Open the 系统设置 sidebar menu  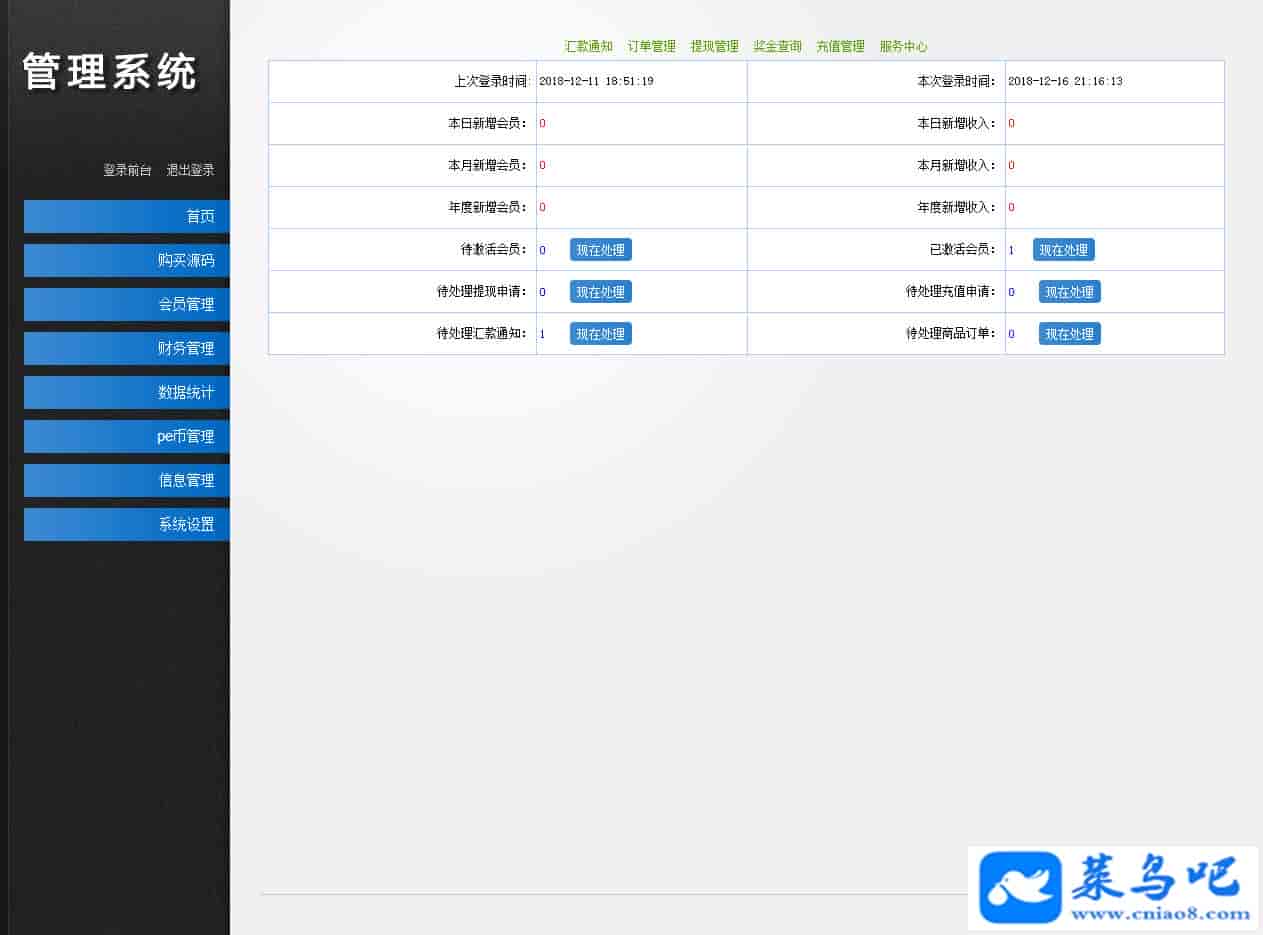(x=127, y=524)
